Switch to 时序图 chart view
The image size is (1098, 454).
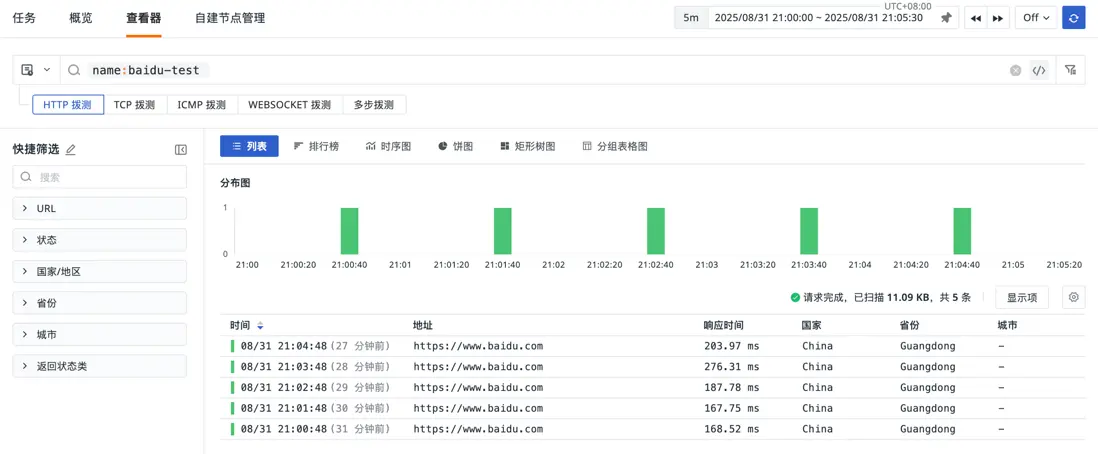[x=388, y=146]
